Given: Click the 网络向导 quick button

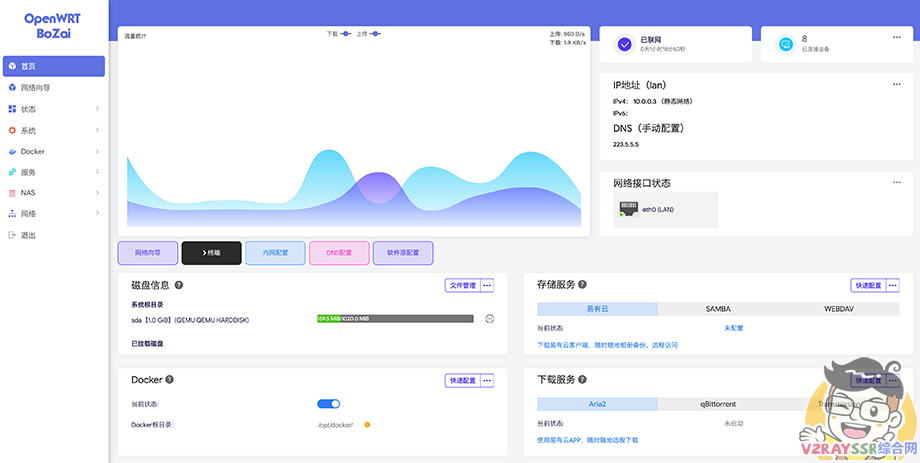Looking at the screenshot, I should [148, 253].
